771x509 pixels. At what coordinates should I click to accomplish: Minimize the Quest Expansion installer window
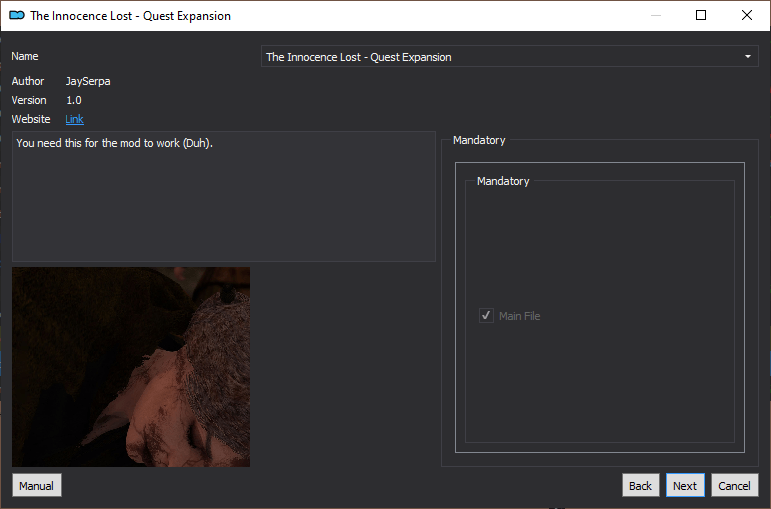[655, 15]
